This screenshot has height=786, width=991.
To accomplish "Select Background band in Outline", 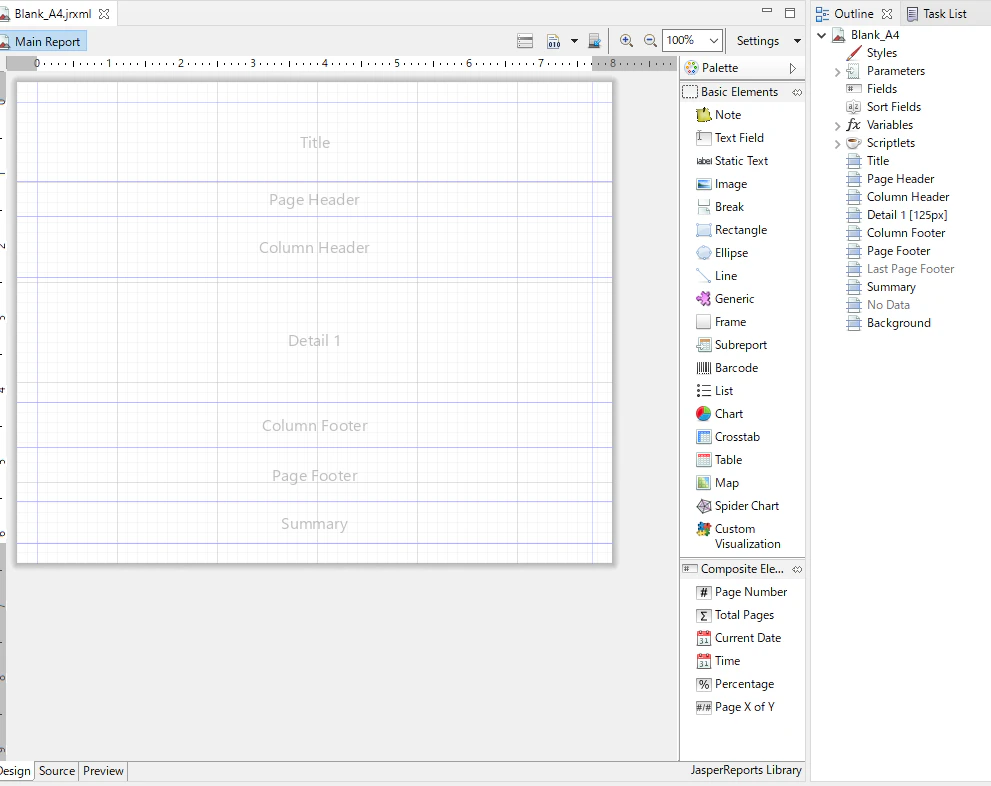I will 899,323.
